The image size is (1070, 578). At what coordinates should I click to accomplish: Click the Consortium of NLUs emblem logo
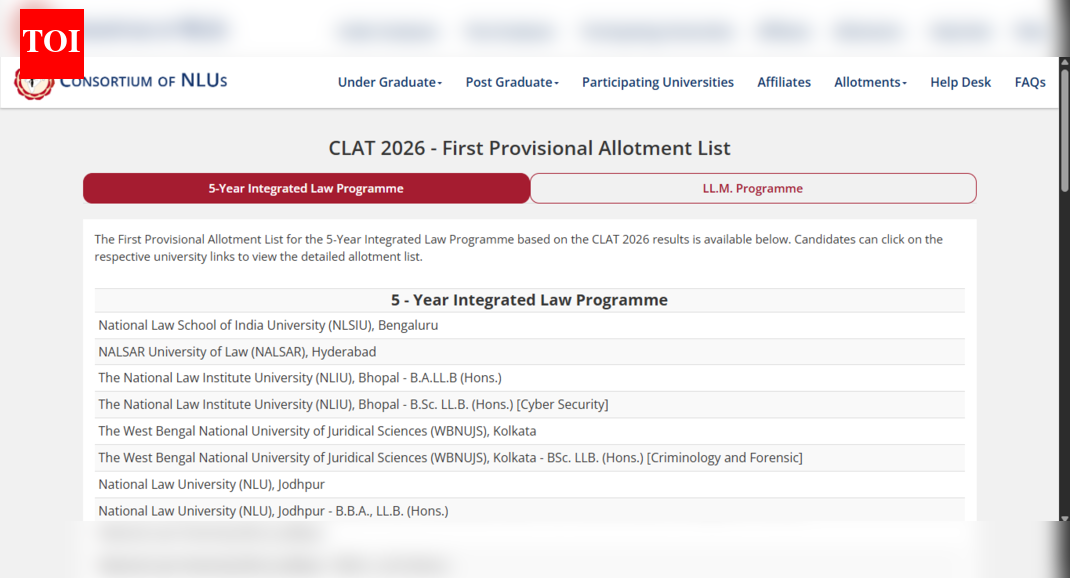(x=33, y=81)
